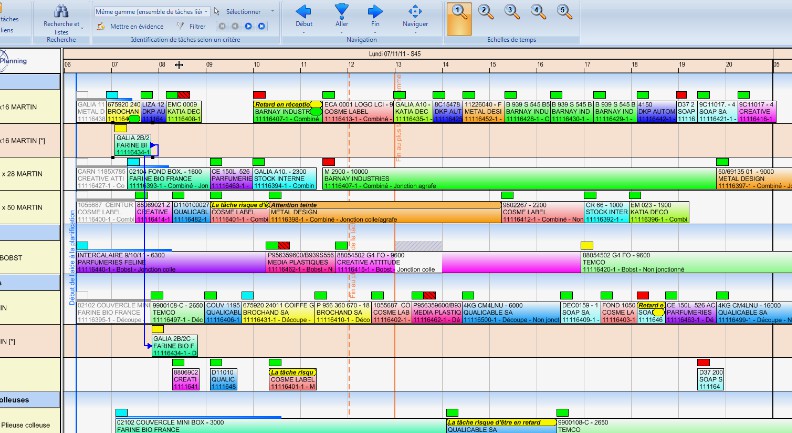Jump to Début with left blue arrow
Screen dimensions: 792x433
(x=304, y=11)
